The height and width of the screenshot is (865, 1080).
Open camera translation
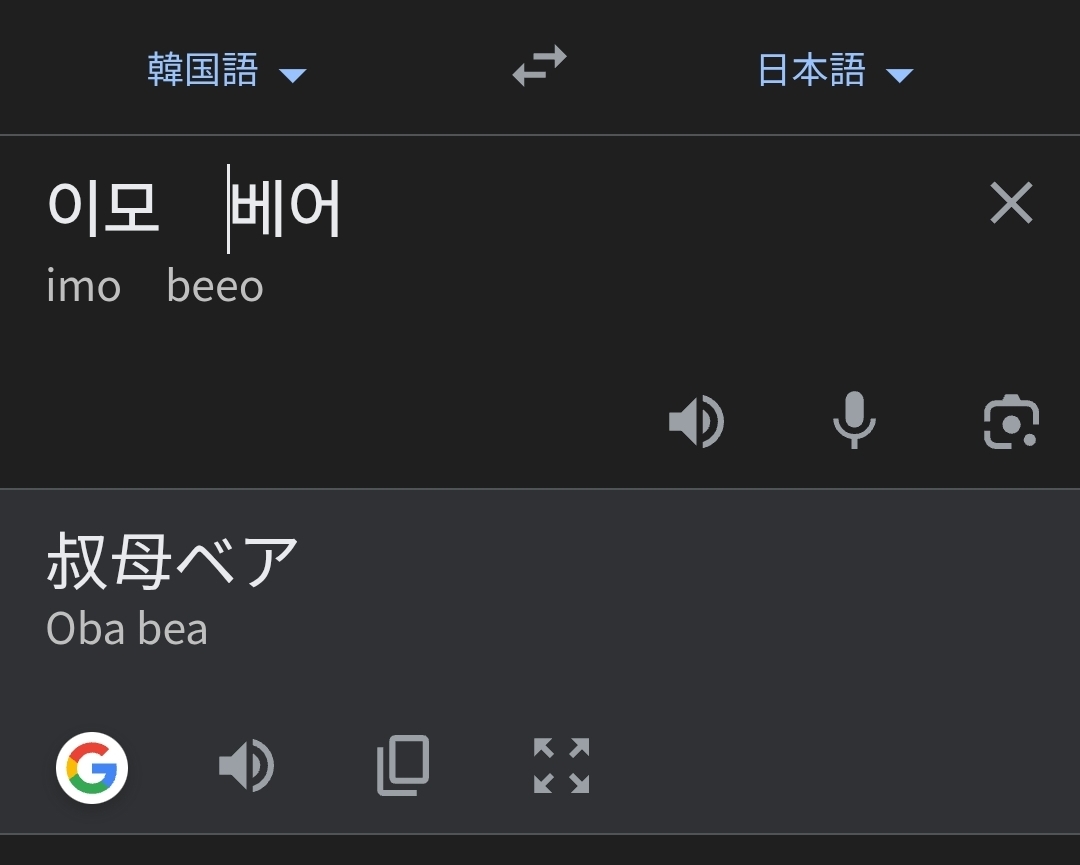coord(1011,421)
